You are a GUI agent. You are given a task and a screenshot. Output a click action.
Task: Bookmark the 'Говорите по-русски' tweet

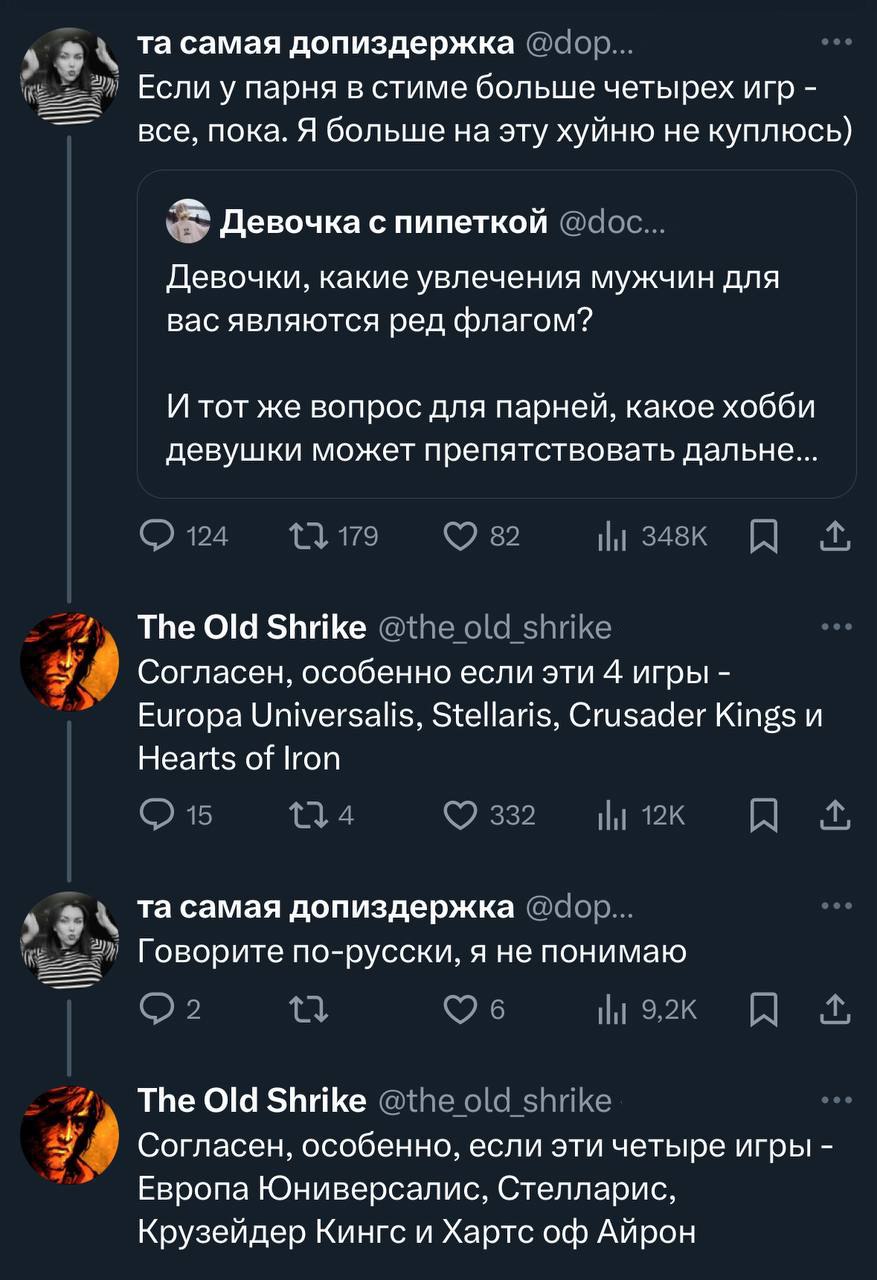(x=765, y=1010)
